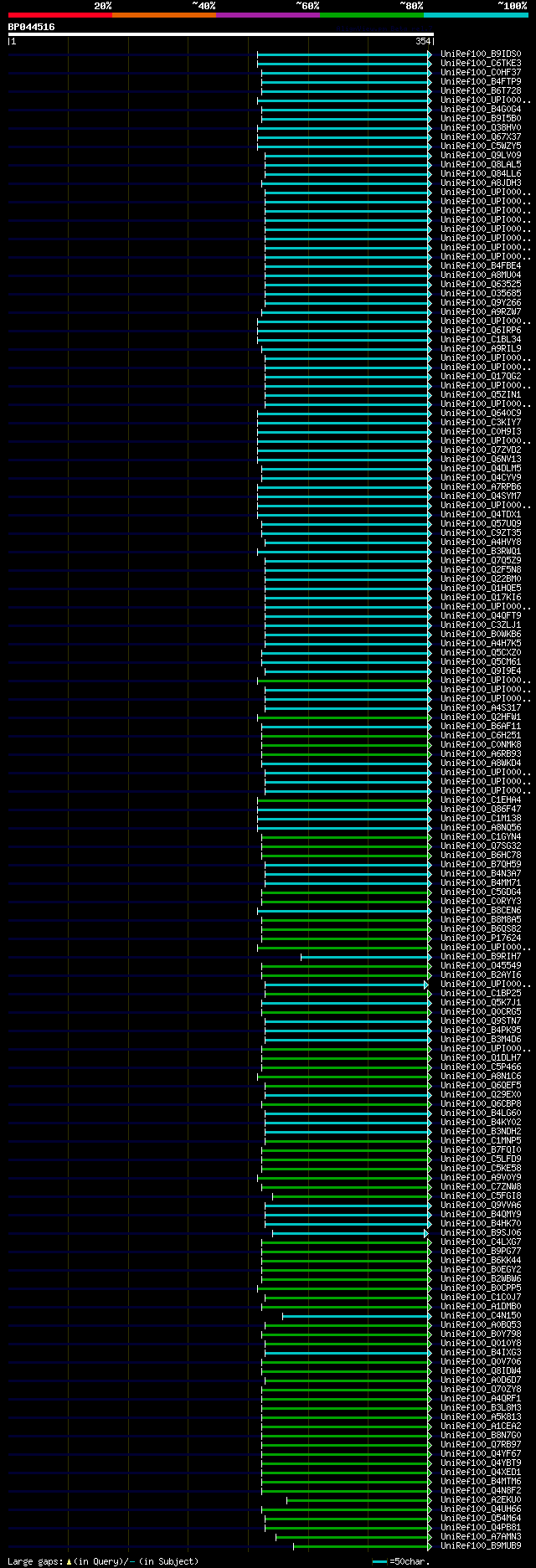Click the UniRef100_Q9LV09 hit label
Screen dimensions: 536x1568
click(x=481, y=156)
